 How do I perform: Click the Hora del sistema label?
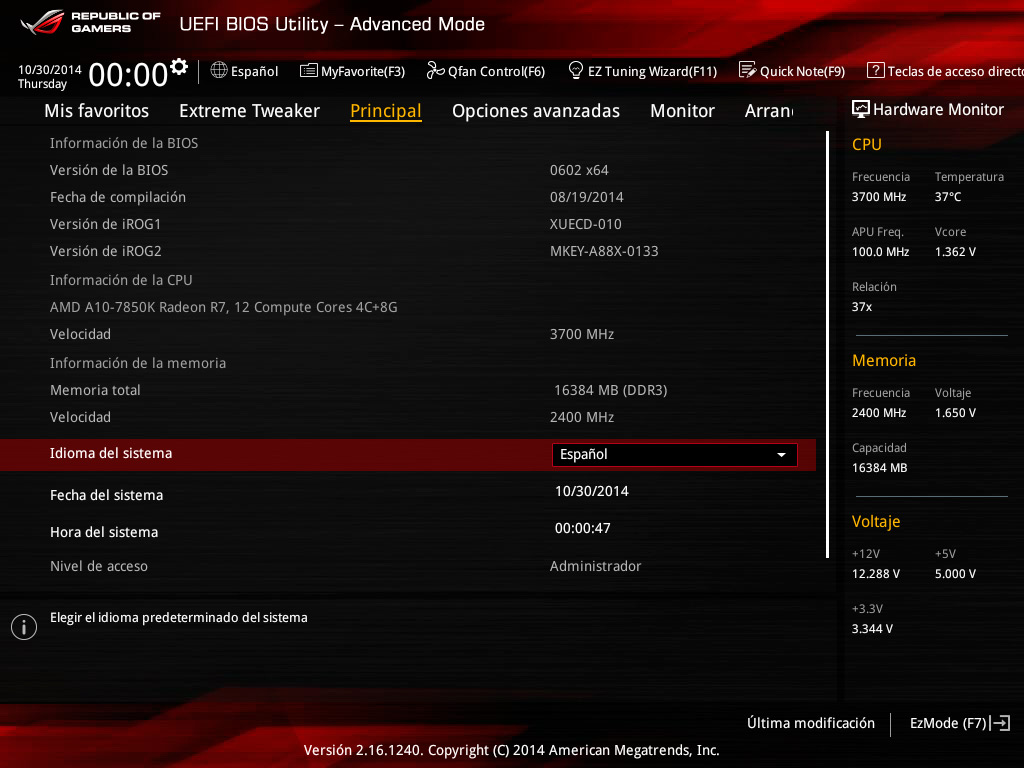coord(104,532)
